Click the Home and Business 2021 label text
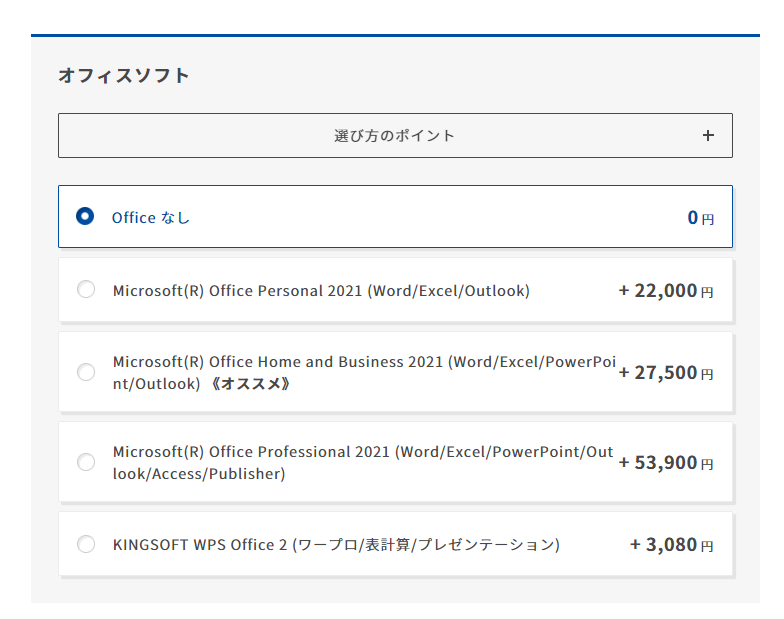This screenshot has width=784, height=619. click(364, 372)
